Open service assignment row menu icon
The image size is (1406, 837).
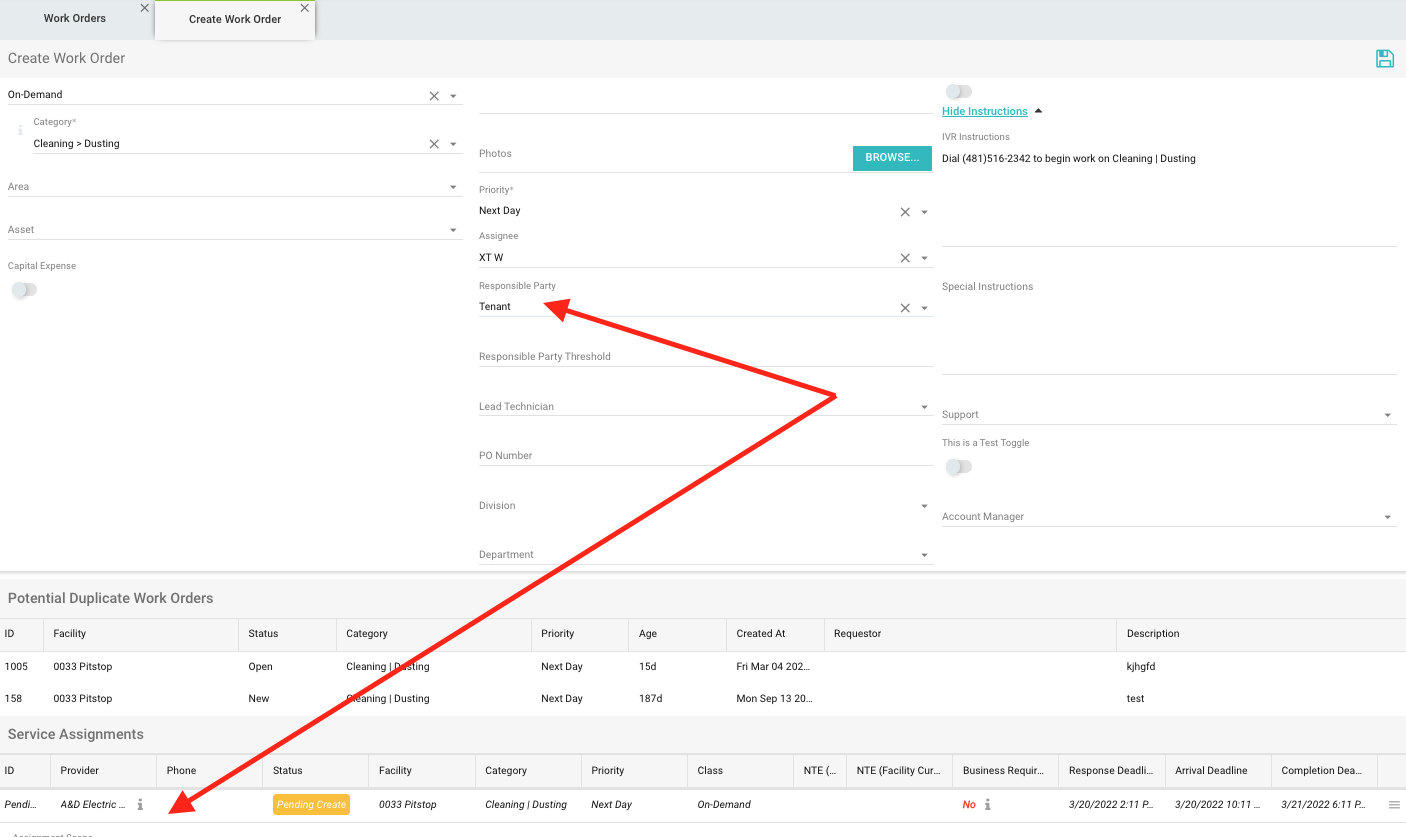[1394, 804]
